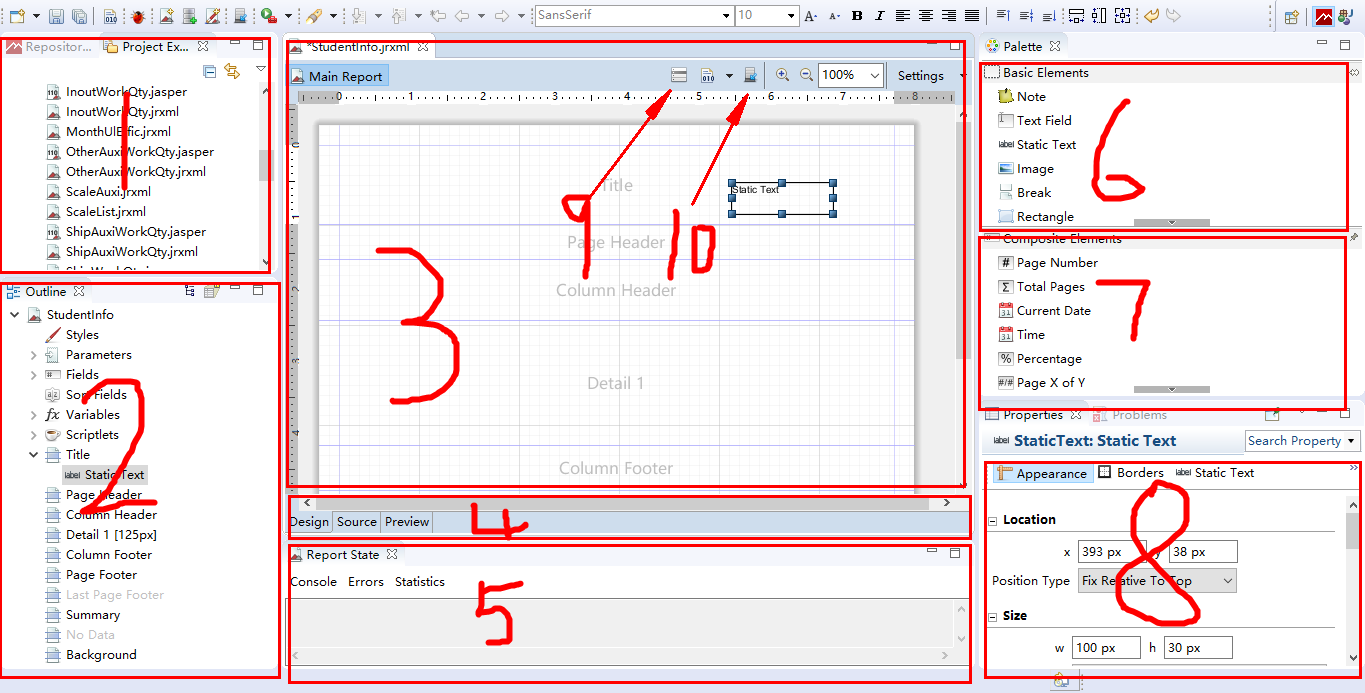Click the dataset and query editor icon
1365x693 pixels.
pos(679,75)
